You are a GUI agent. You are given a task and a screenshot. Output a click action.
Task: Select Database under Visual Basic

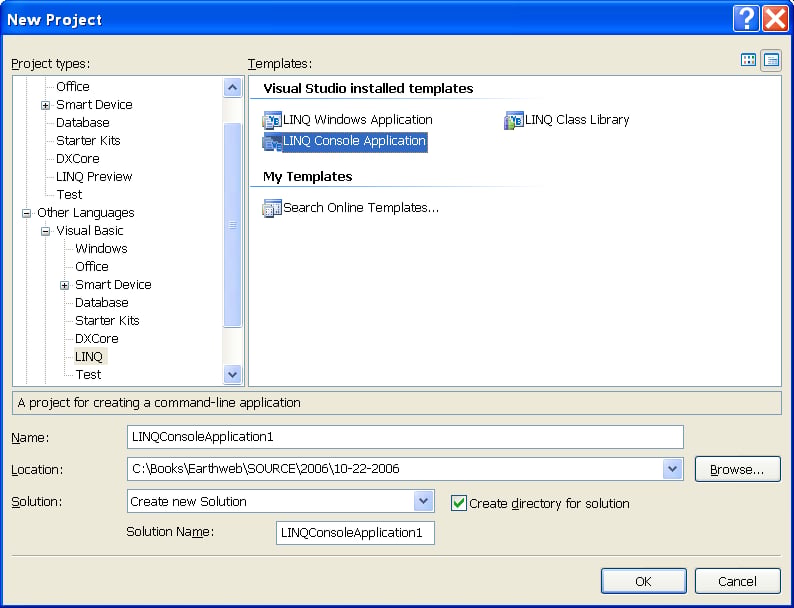click(101, 303)
